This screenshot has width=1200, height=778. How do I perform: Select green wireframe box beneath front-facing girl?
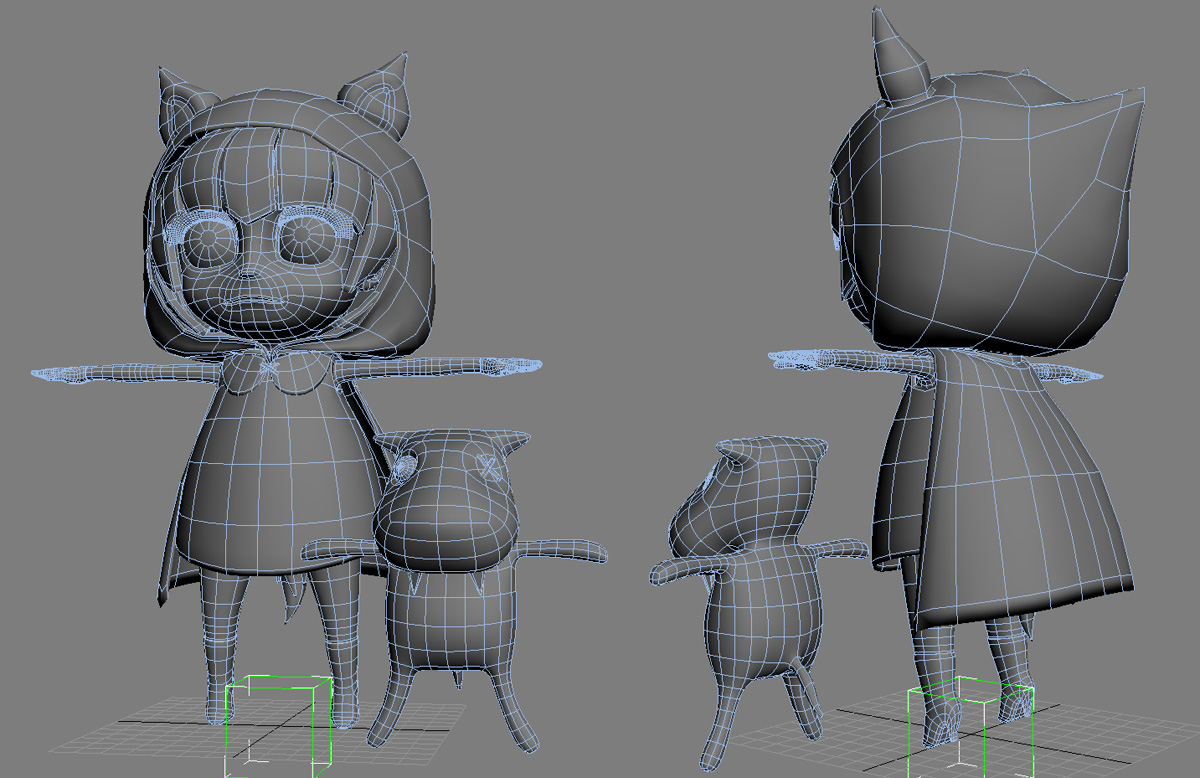tap(279, 727)
